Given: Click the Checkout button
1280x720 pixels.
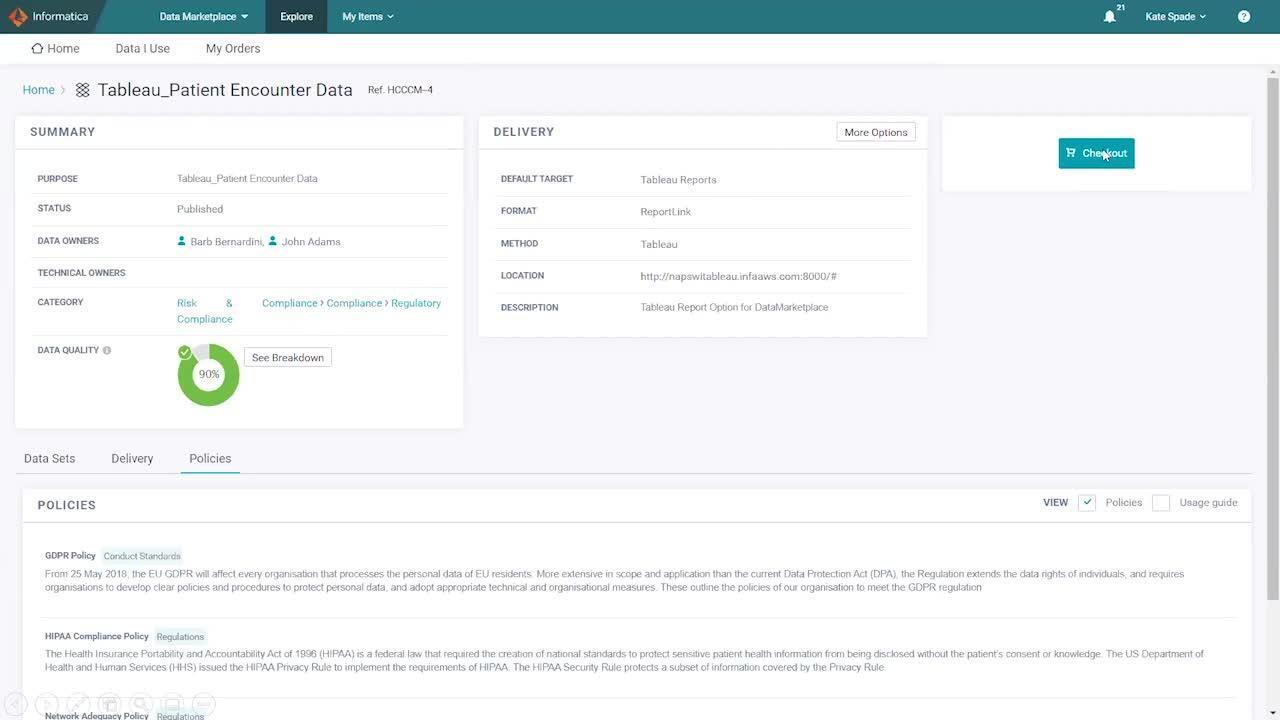Looking at the screenshot, I should (x=1096, y=153).
